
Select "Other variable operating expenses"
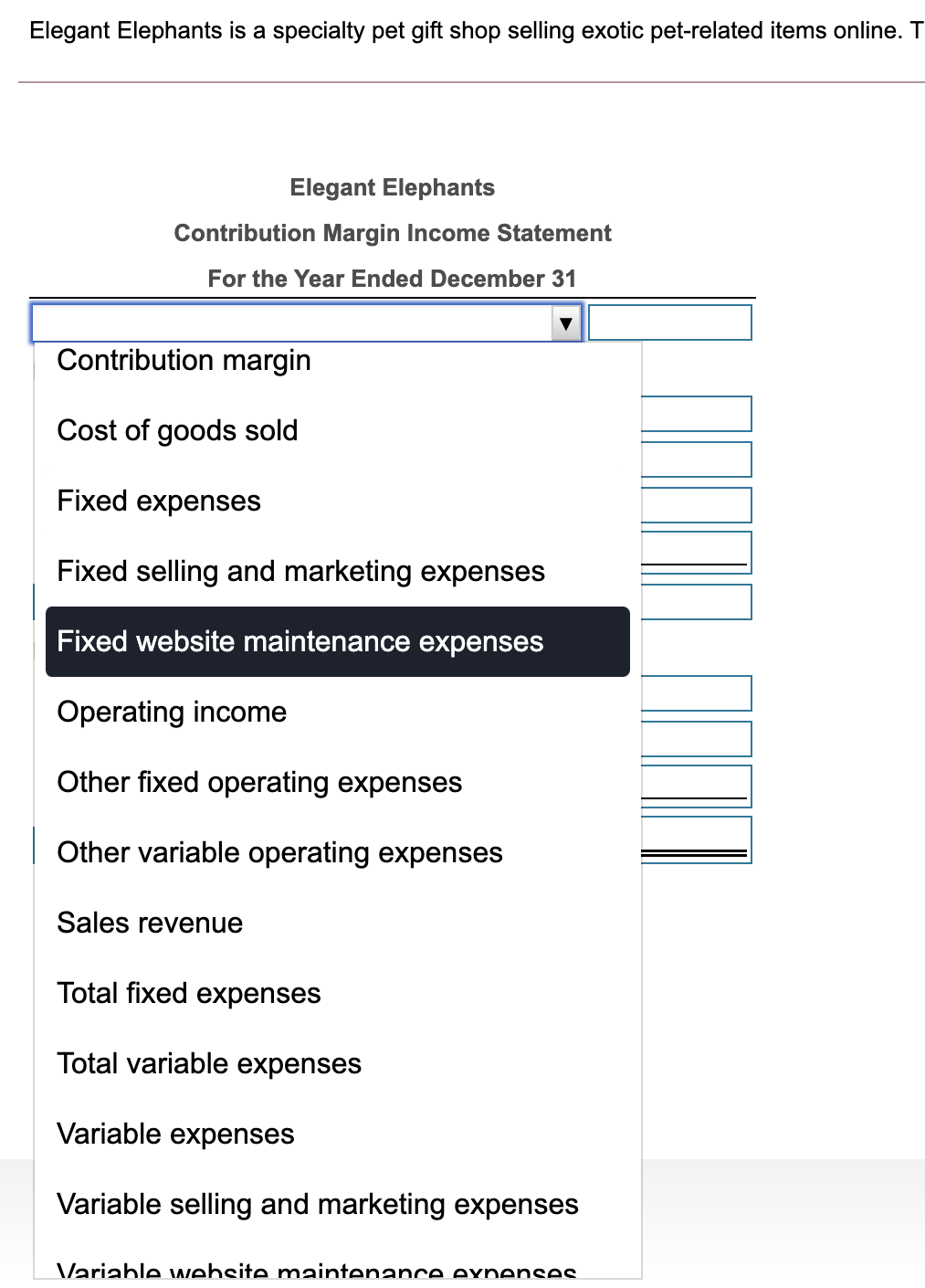click(279, 852)
